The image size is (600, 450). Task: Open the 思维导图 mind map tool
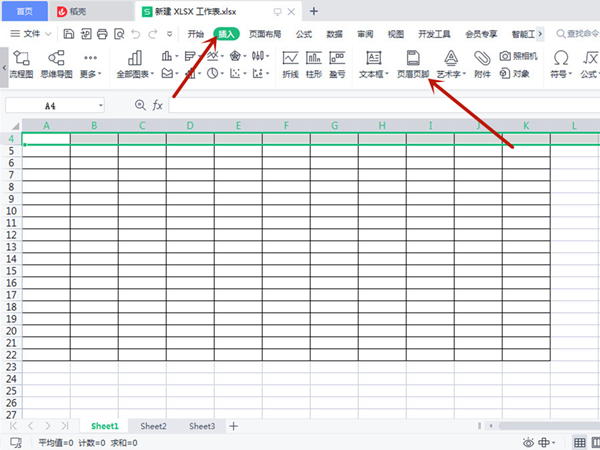pos(57,60)
